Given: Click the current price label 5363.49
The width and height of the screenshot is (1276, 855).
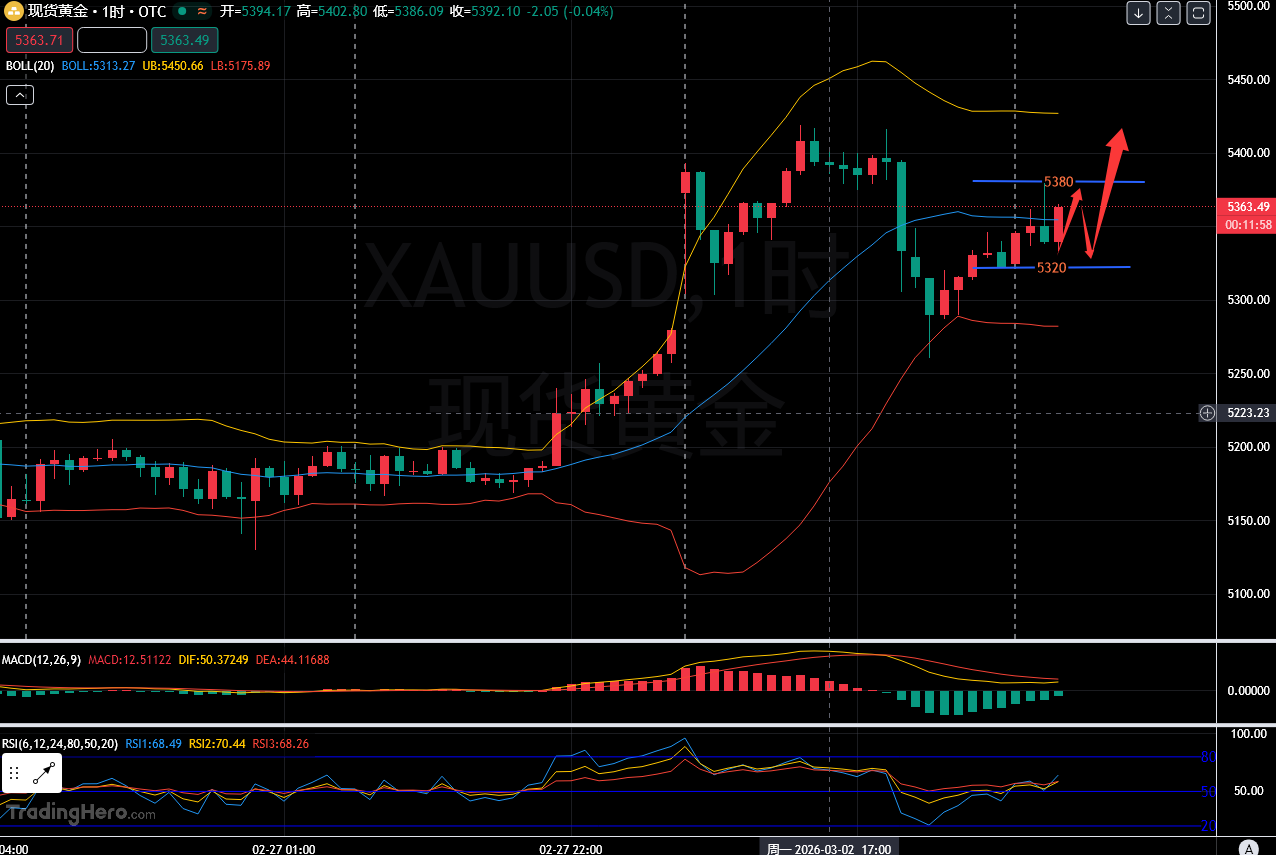Looking at the screenshot, I should (1248, 207).
